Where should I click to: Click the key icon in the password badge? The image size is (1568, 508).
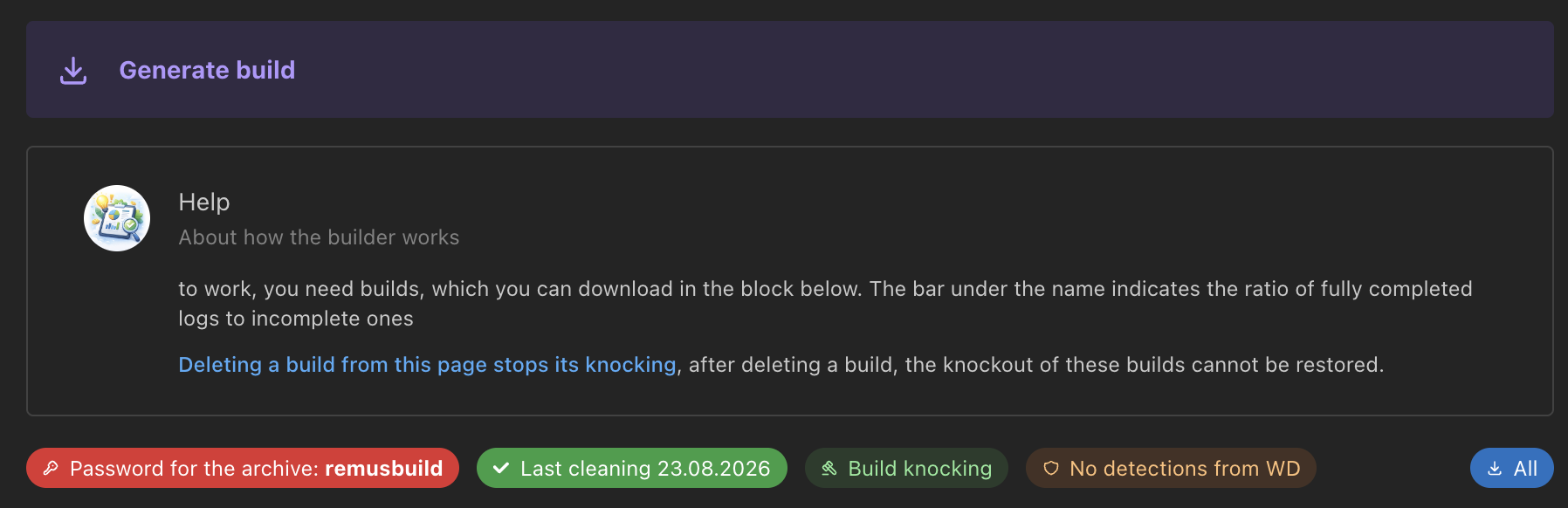51,468
